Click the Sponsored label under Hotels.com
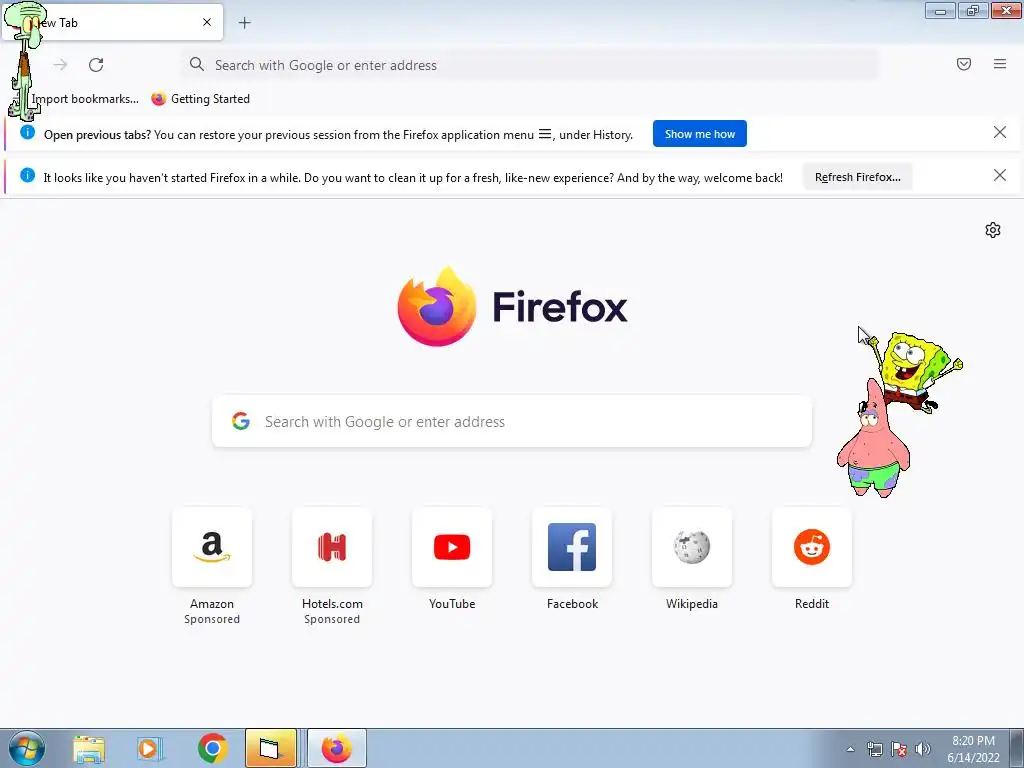The width and height of the screenshot is (1024, 768). (332, 619)
